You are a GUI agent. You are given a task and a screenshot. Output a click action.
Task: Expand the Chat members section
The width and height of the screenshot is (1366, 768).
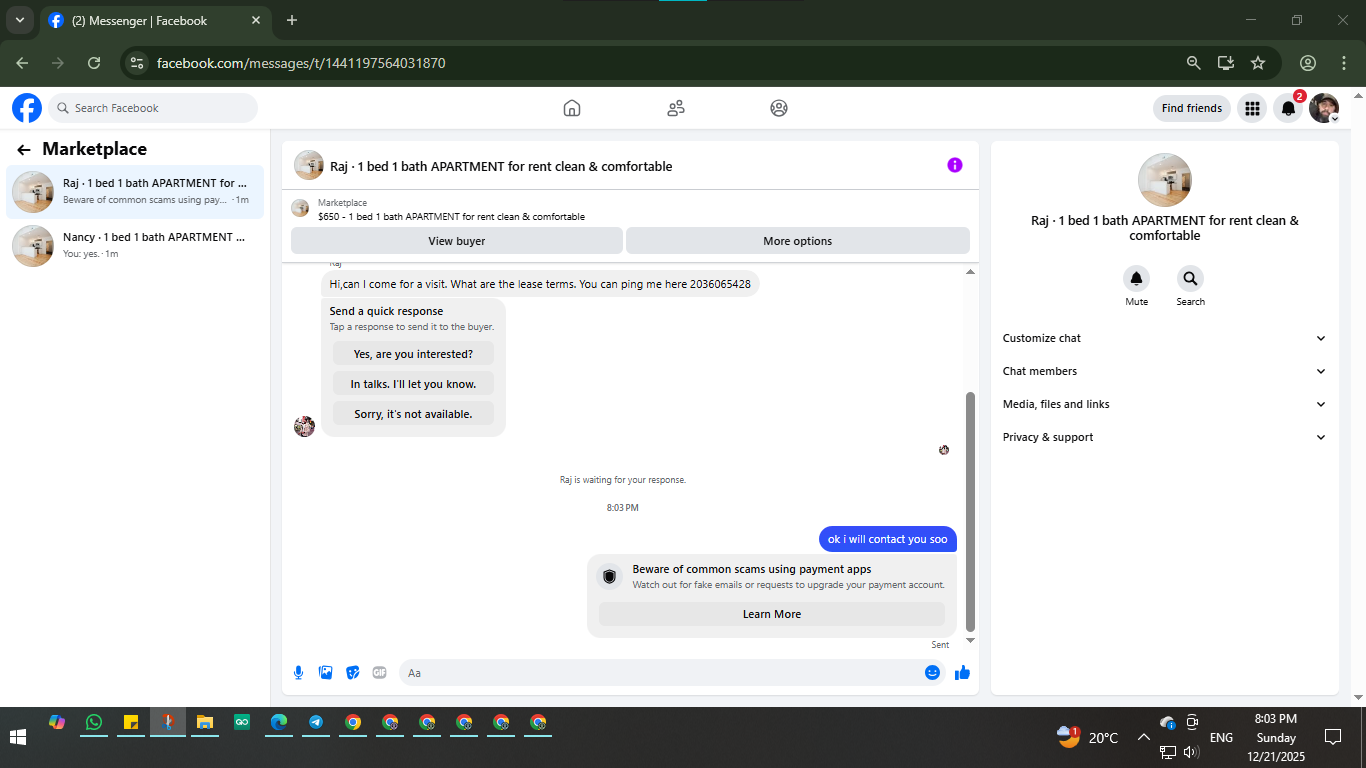[1165, 371]
